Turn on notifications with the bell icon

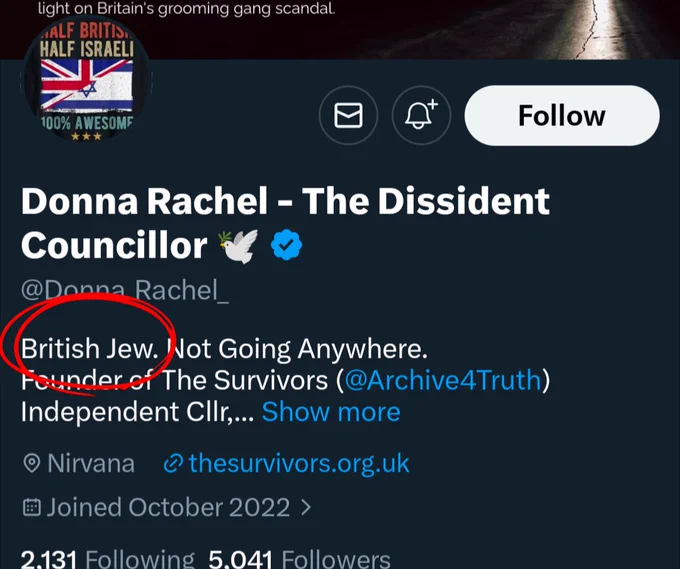[x=421, y=115]
